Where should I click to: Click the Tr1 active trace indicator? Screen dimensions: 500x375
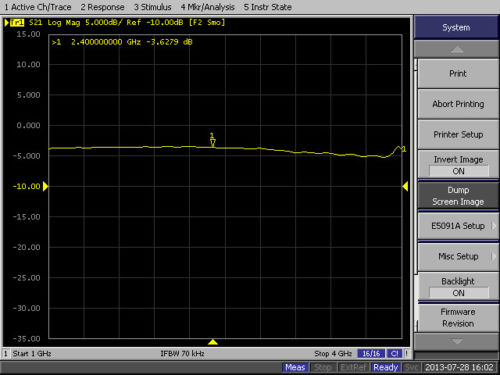tap(17, 23)
